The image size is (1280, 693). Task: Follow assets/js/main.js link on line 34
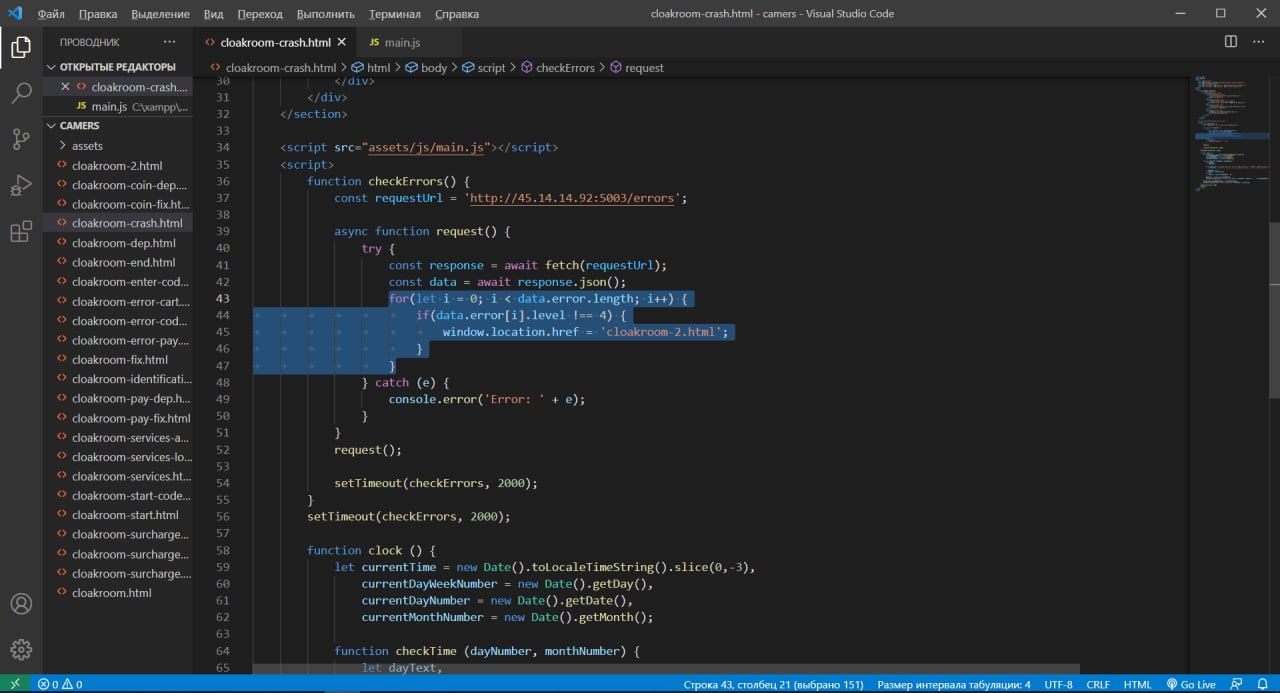tap(426, 148)
